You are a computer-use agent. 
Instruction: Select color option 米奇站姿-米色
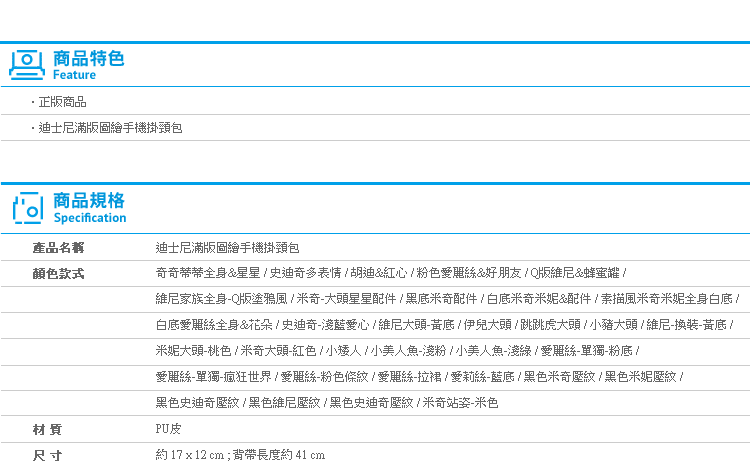[461, 403]
